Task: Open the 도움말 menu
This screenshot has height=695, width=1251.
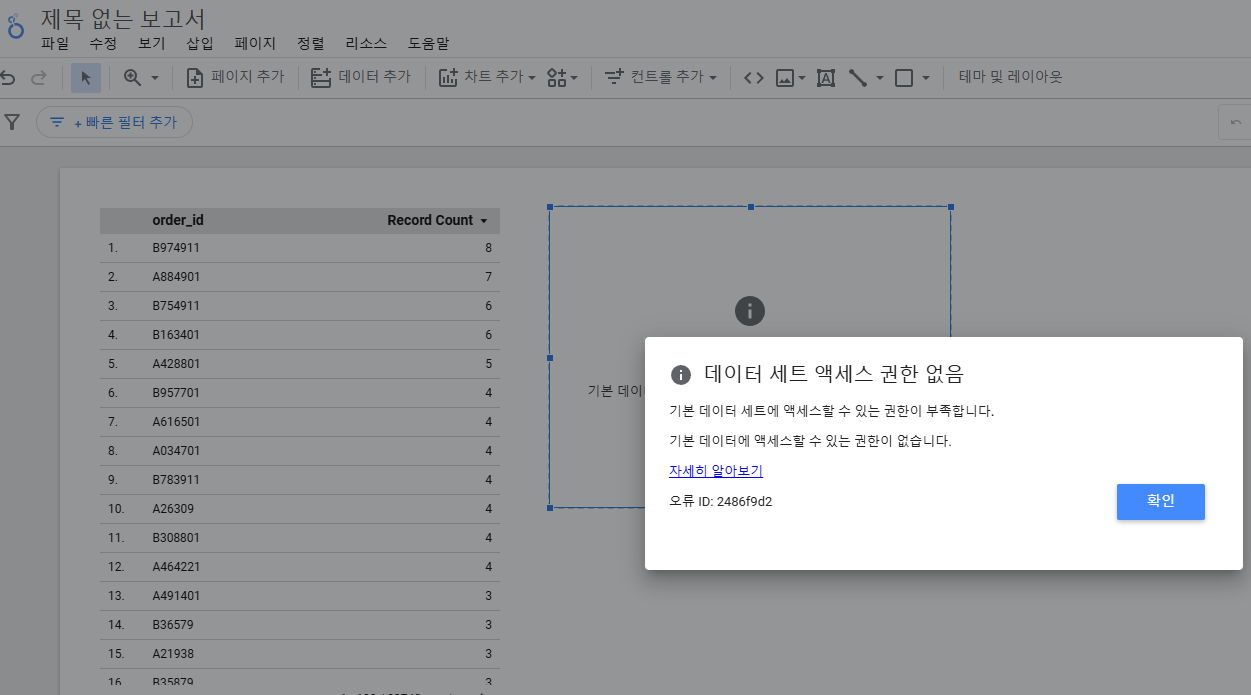Action: click(x=428, y=44)
